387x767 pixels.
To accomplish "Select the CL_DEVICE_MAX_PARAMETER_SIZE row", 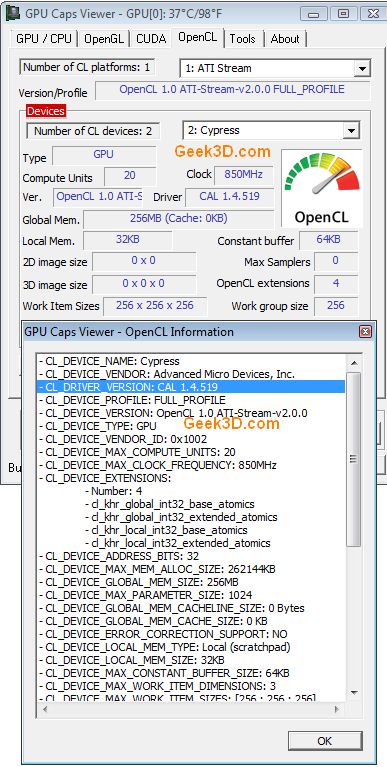I will pyautogui.click(x=191, y=595).
